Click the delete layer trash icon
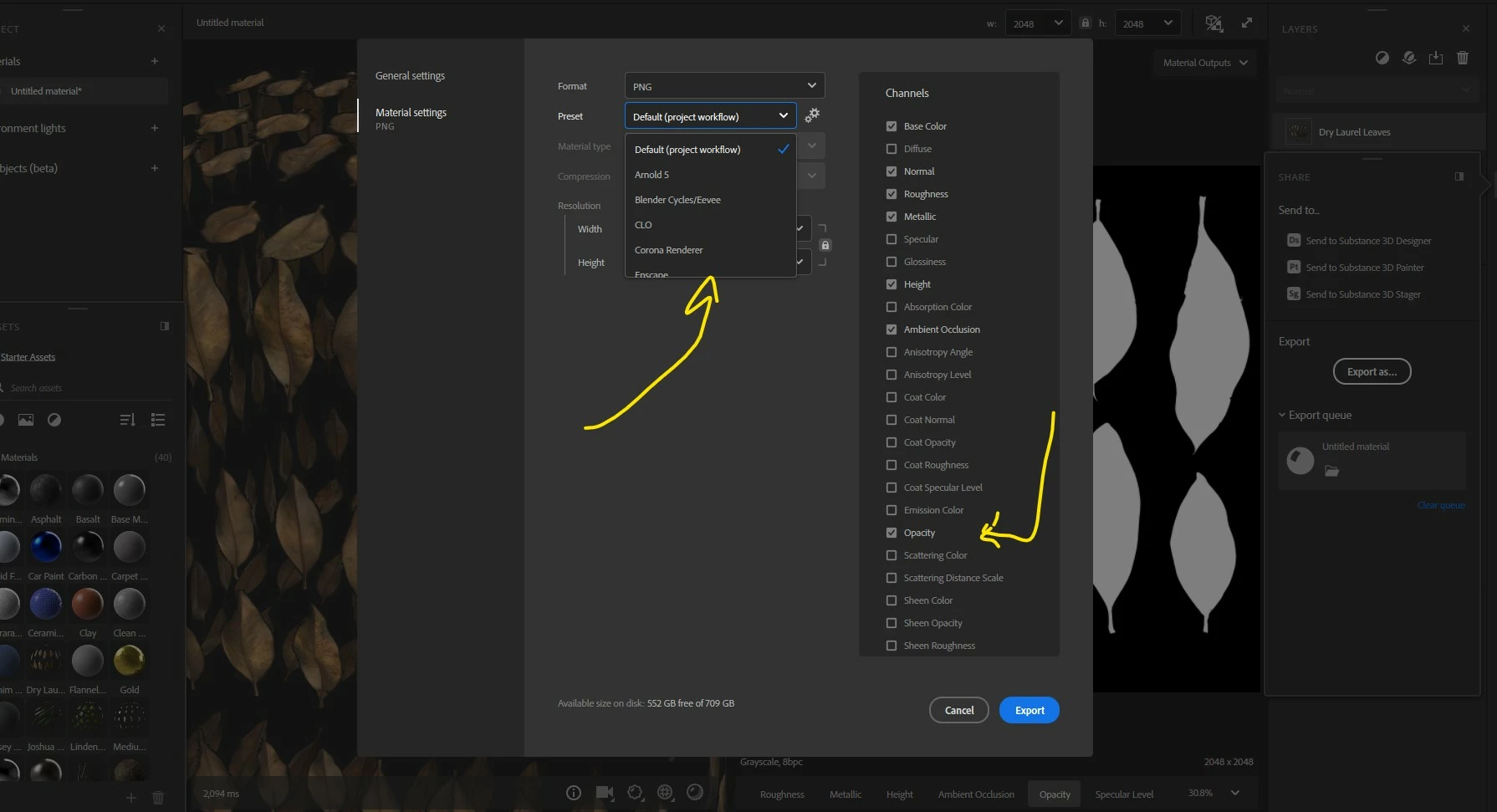The image size is (1497, 812). 1463,58
